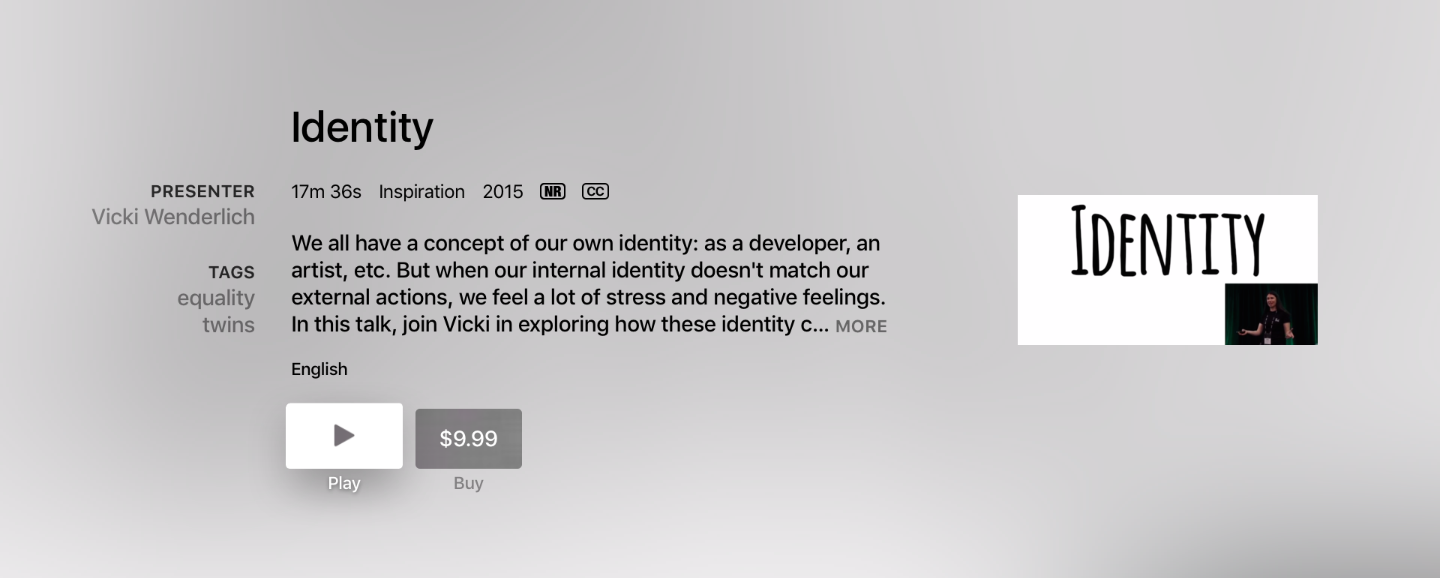Screen dimensions: 1440x578
Task: Select the Identity video thumbnail
Action: tap(1167, 269)
